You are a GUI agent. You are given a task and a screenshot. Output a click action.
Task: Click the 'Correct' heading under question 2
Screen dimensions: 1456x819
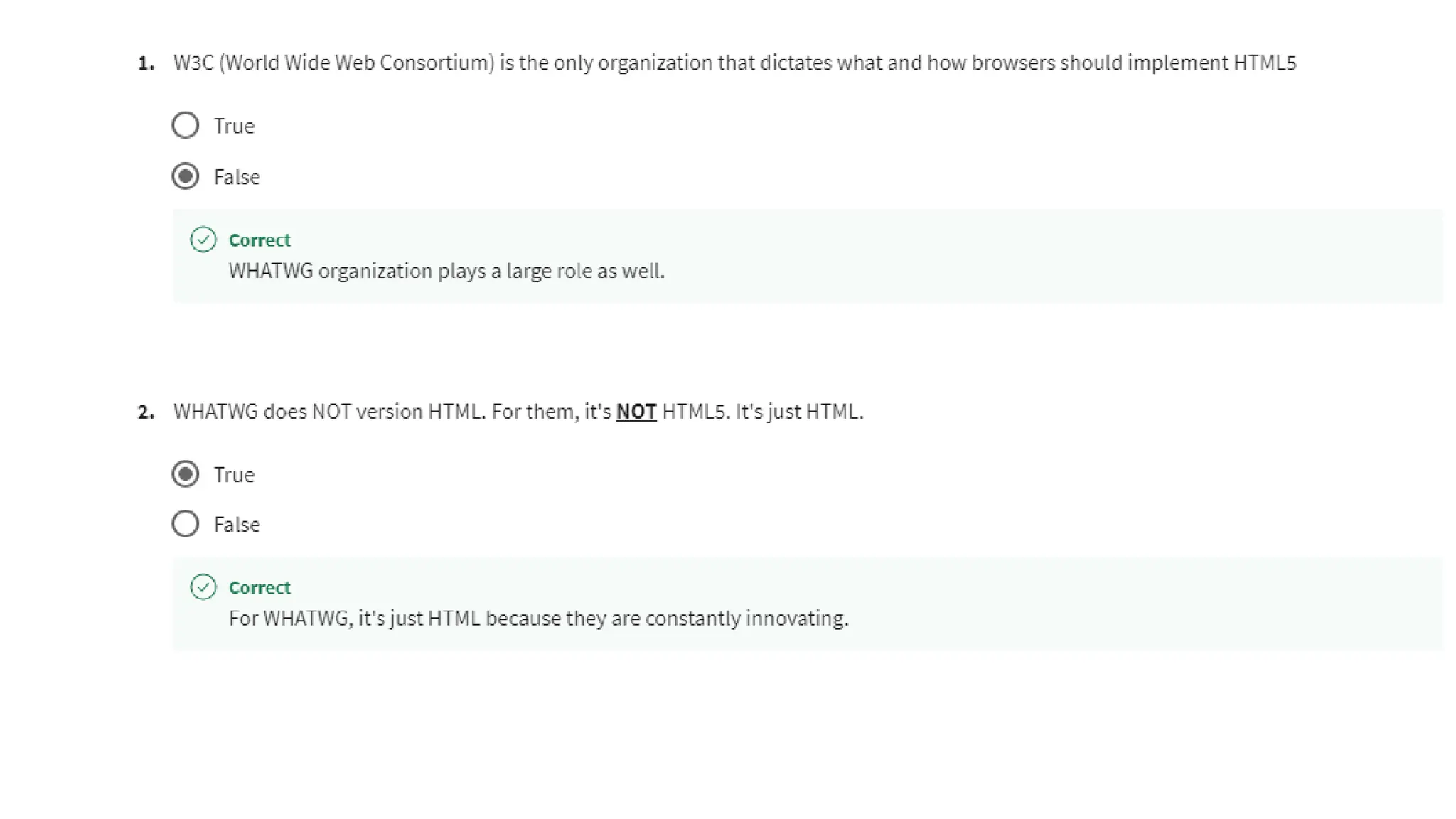pos(259,588)
